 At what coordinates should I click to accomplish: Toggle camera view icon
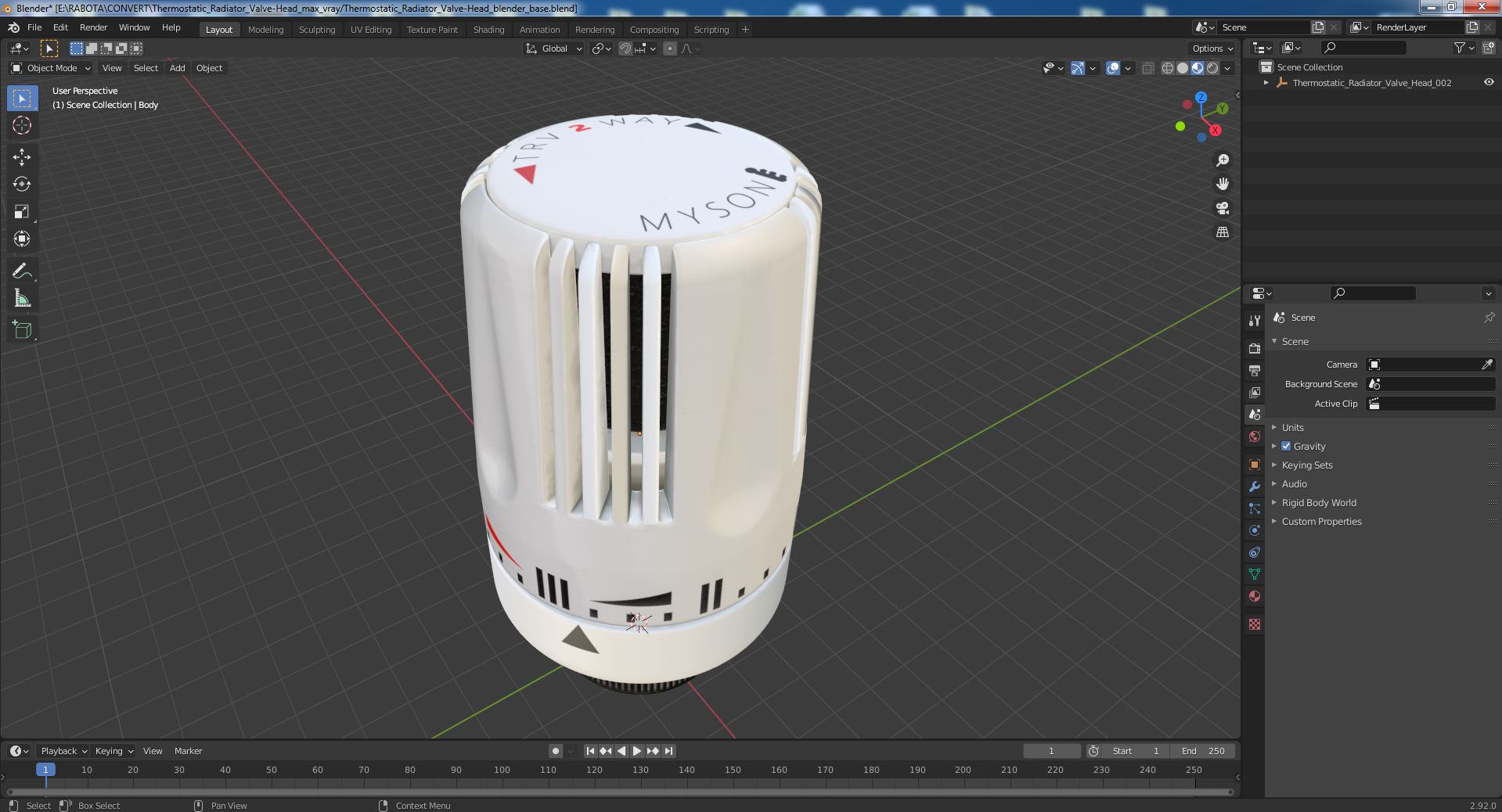(x=1223, y=208)
